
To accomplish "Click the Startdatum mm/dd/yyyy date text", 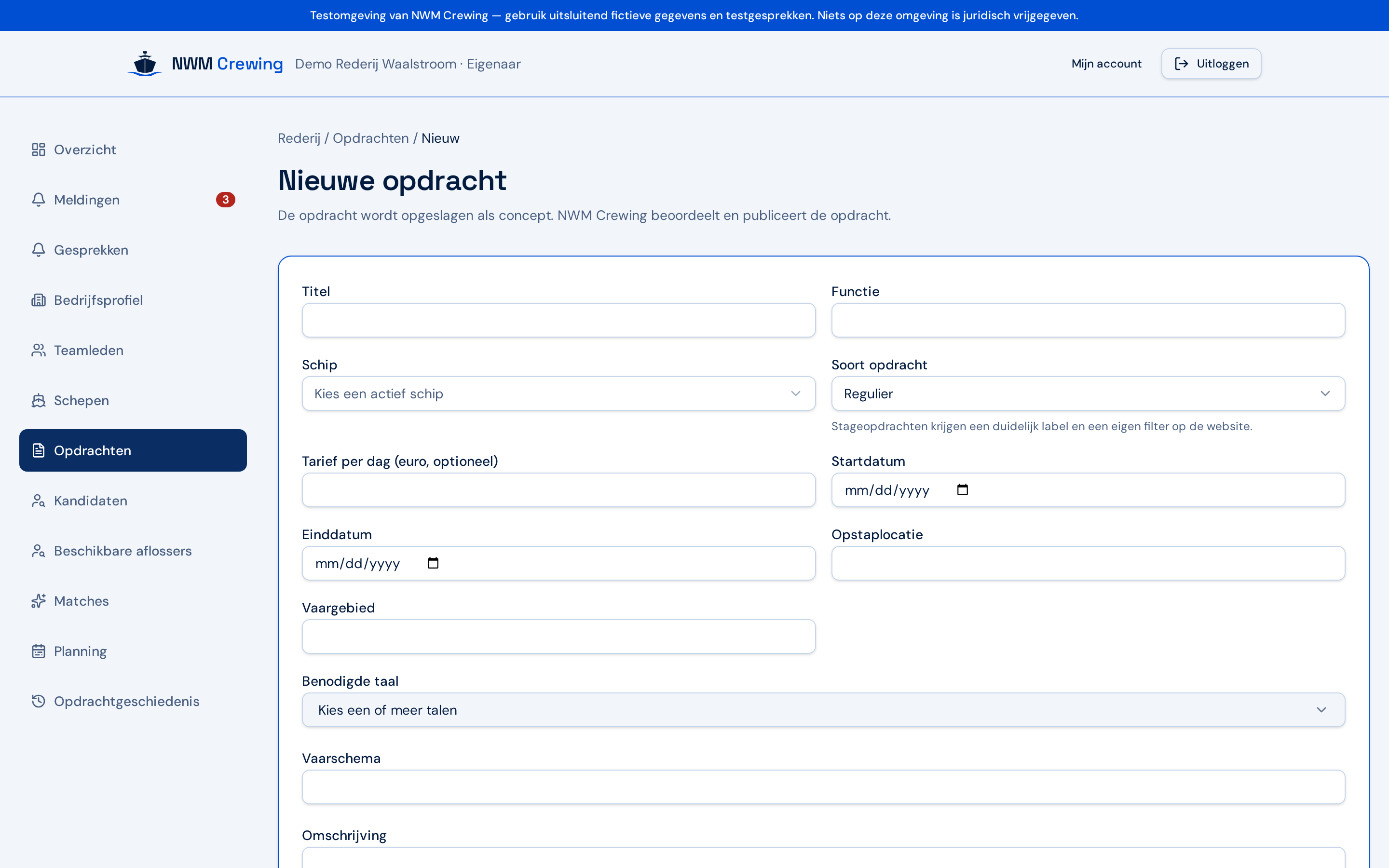I will coord(887,490).
